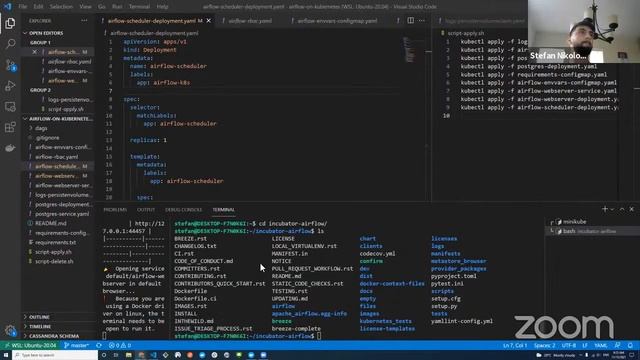Image resolution: width=640 pixels, height=360 pixels.
Task: Click the VS Code icon in taskbar
Action: tap(153, 355)
